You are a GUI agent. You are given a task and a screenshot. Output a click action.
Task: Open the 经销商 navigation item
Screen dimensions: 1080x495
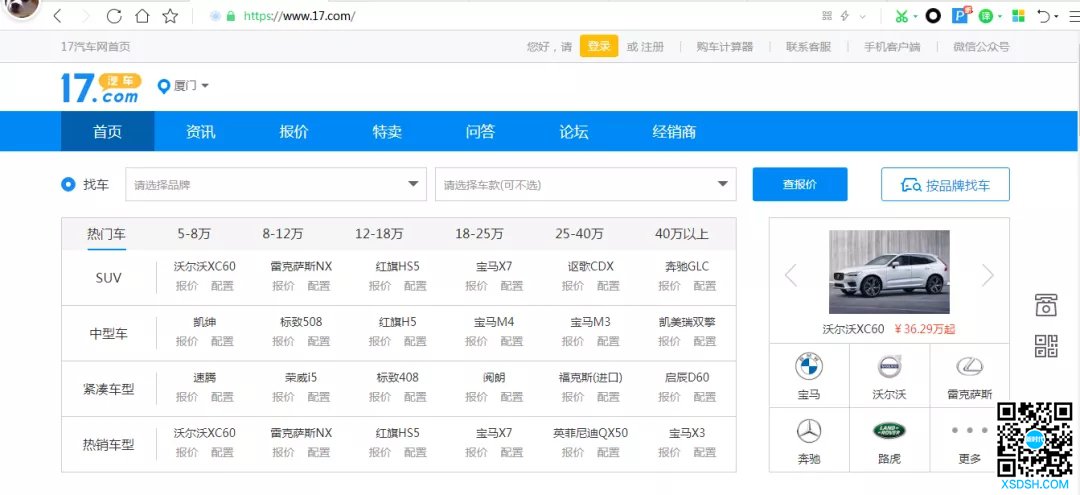point(674,131)
